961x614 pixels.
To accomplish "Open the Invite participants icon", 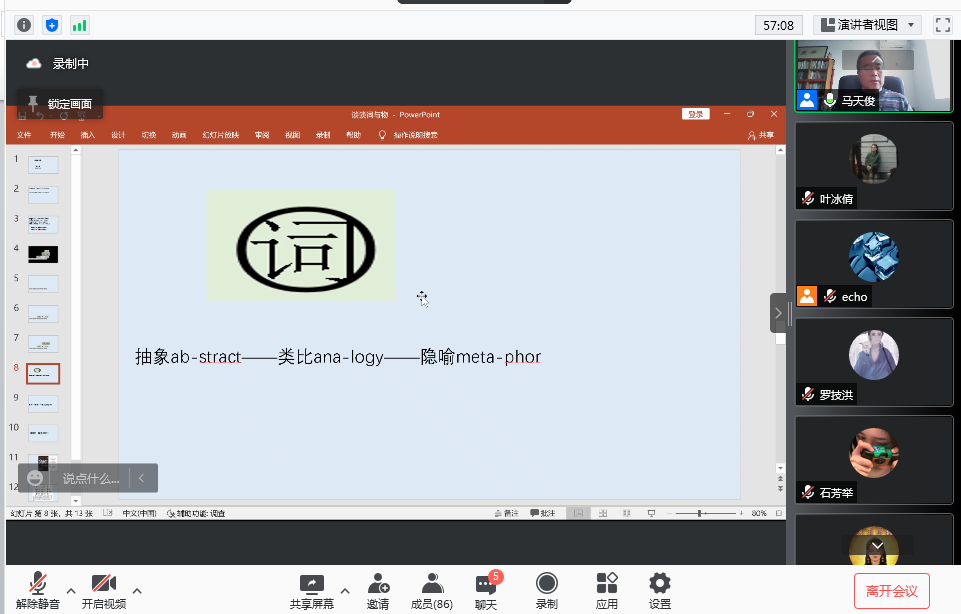I will tap(378, 584).
